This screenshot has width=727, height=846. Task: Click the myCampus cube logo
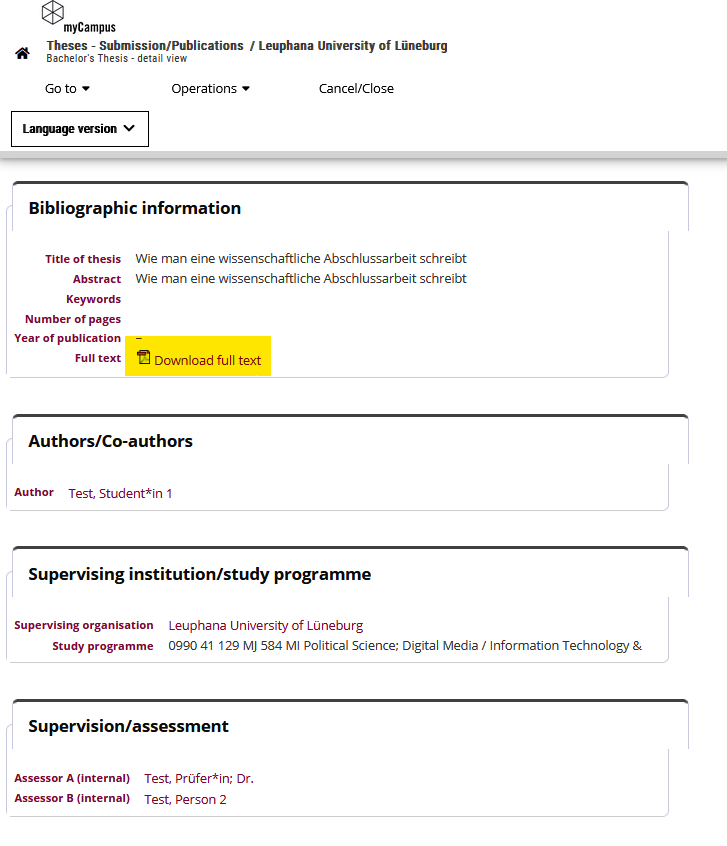click(x=53, y=12)
